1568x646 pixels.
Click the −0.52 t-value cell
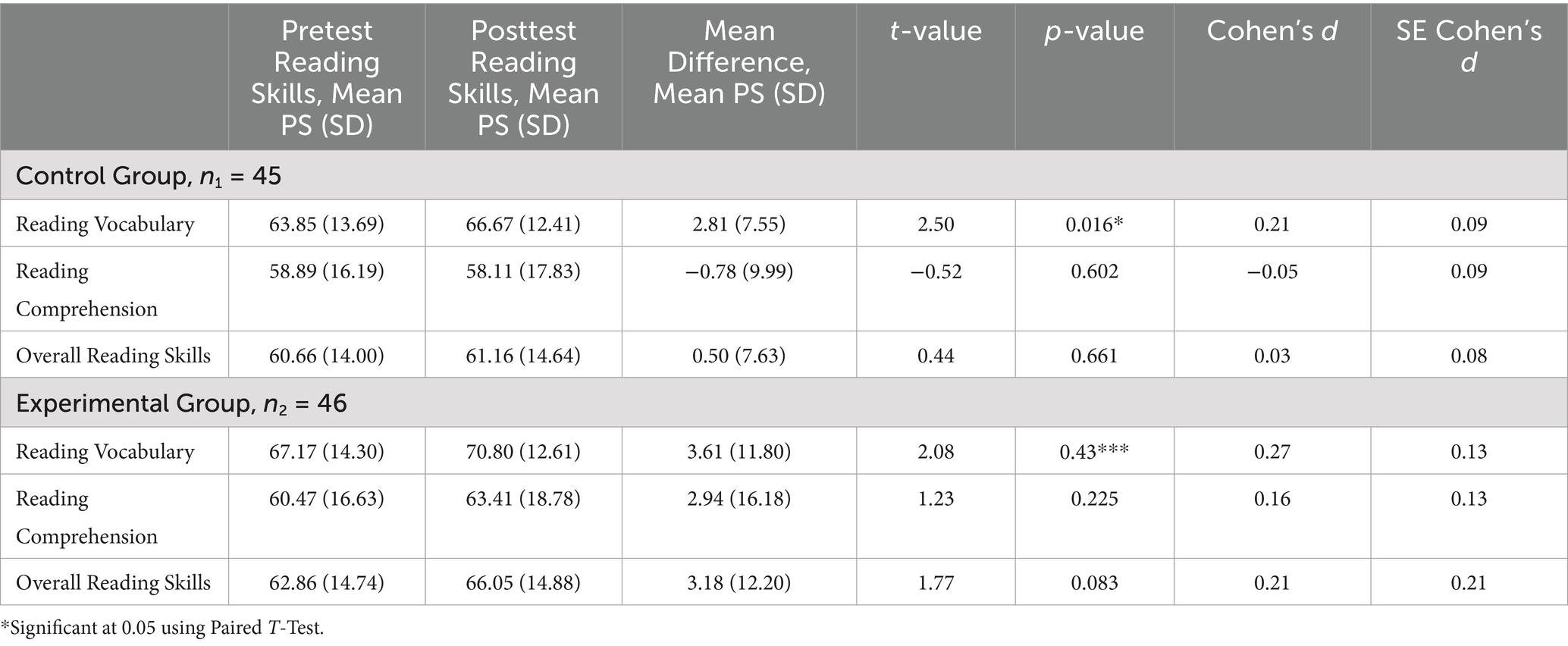936,271
